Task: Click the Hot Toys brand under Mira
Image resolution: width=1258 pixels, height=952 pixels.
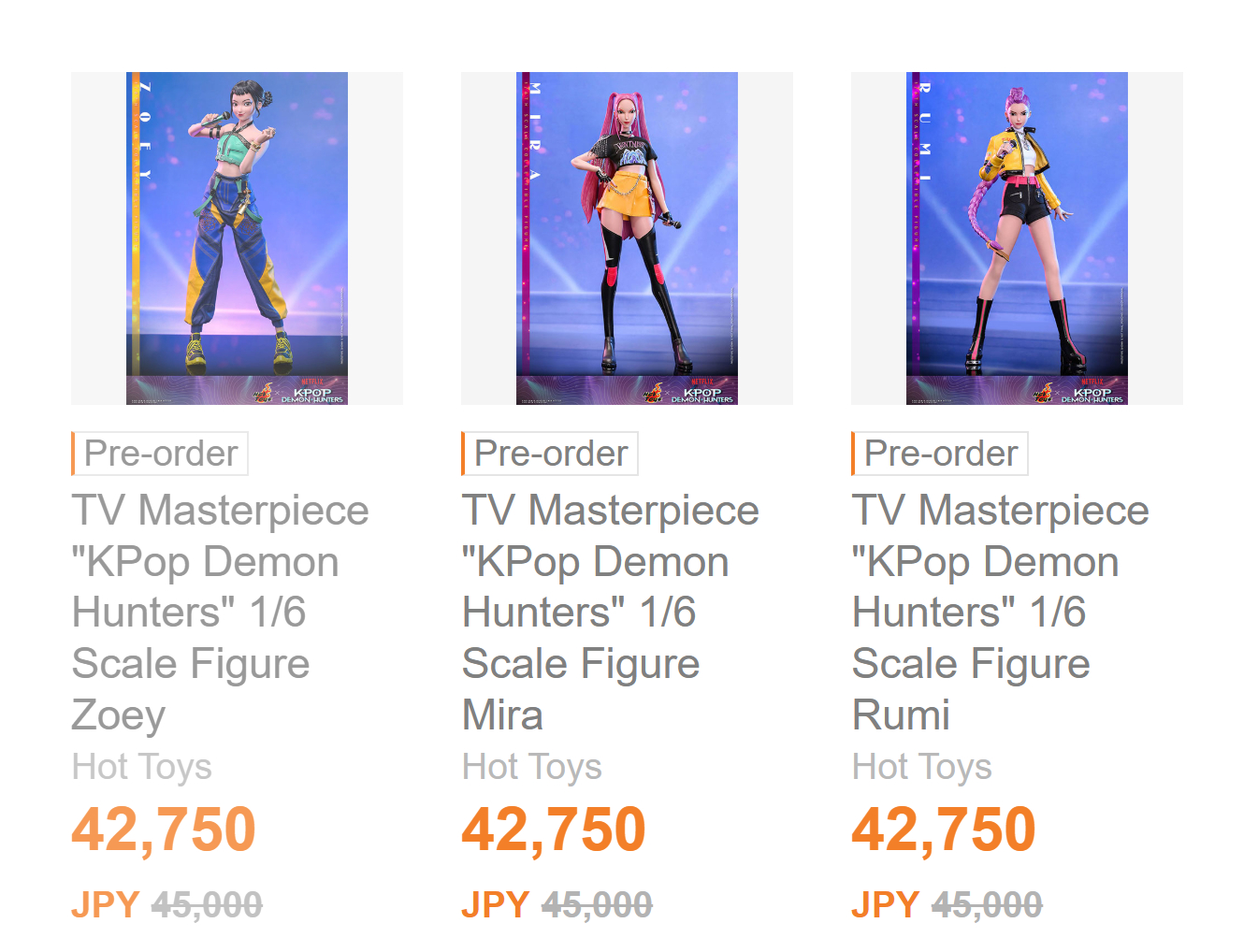Action: tap(532, 767)
